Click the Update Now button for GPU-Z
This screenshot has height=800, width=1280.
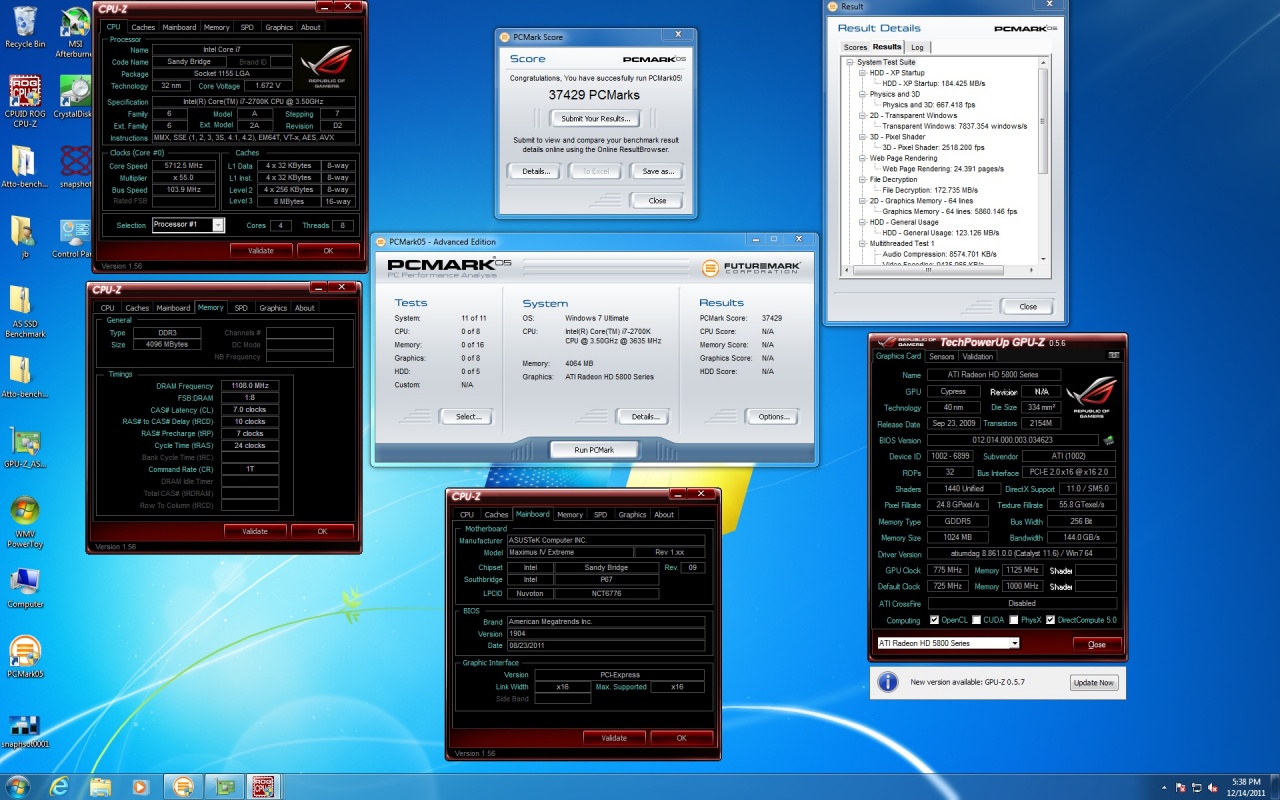tap(1092, 682)
